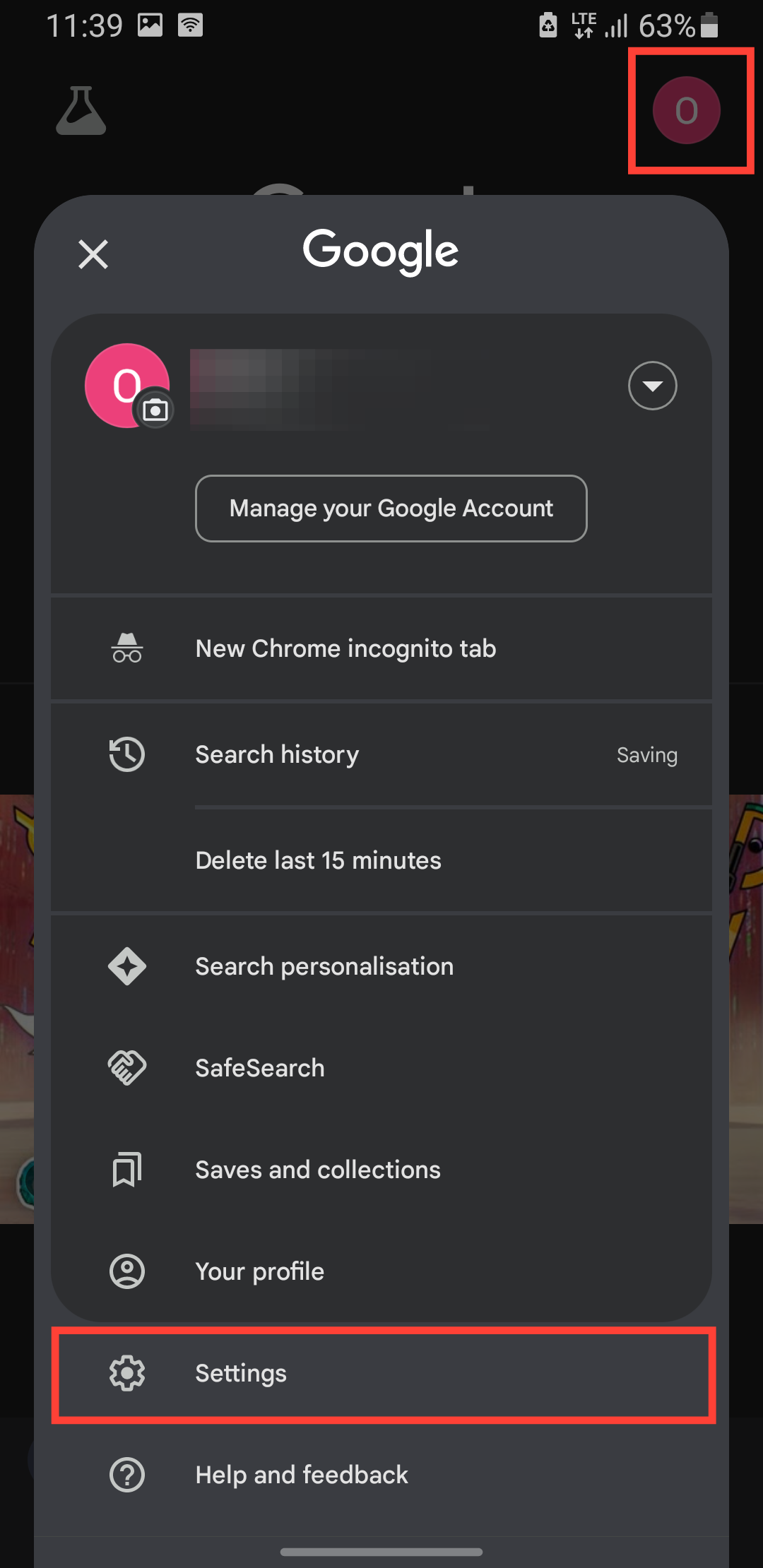Close the Google account menu

coord(93,254)
